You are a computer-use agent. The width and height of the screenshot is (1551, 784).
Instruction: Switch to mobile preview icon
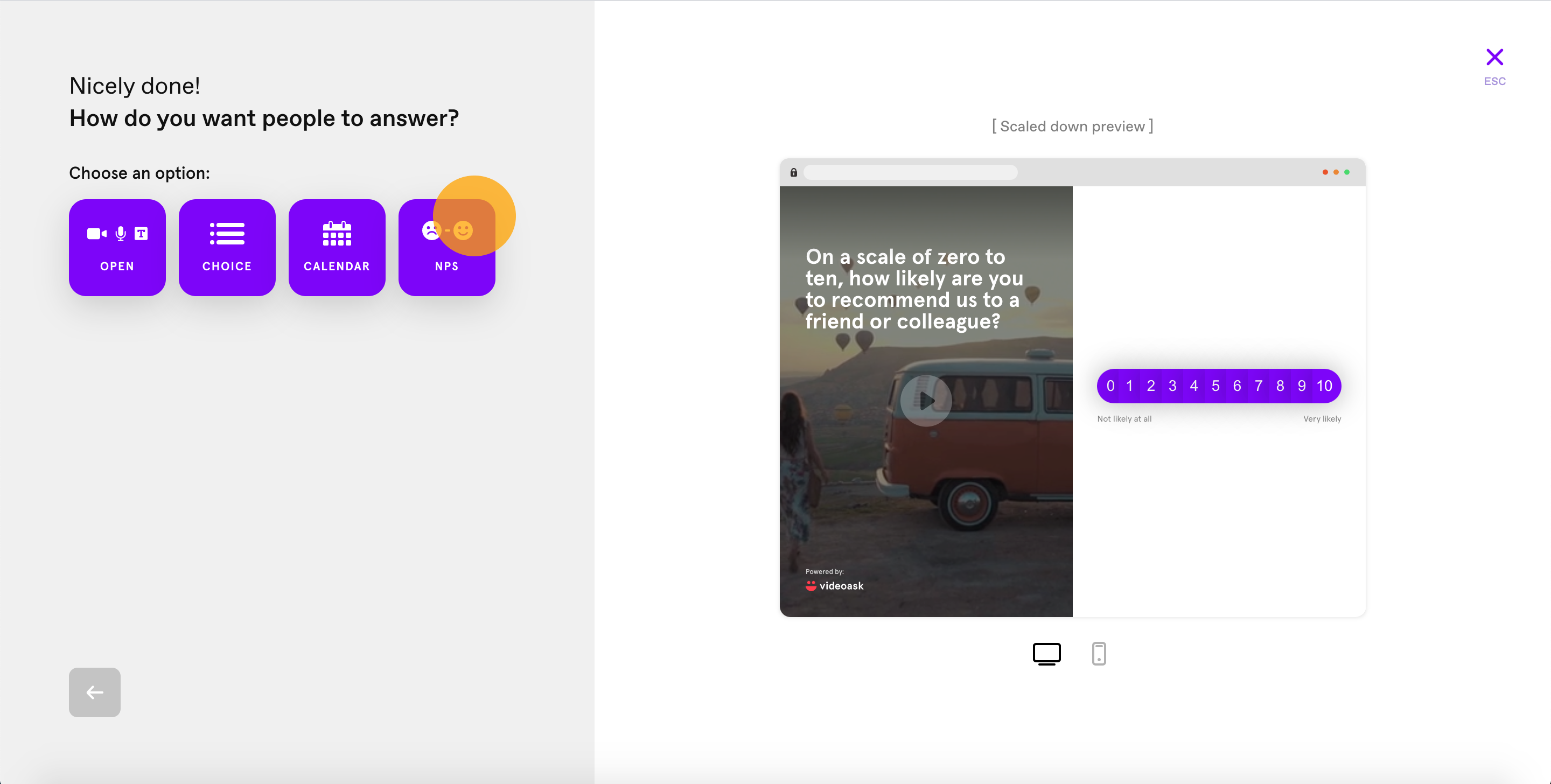point(1099,653)
